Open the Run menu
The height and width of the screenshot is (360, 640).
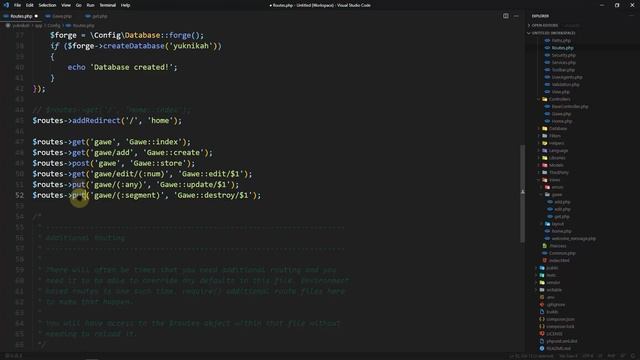pos(90,5)
